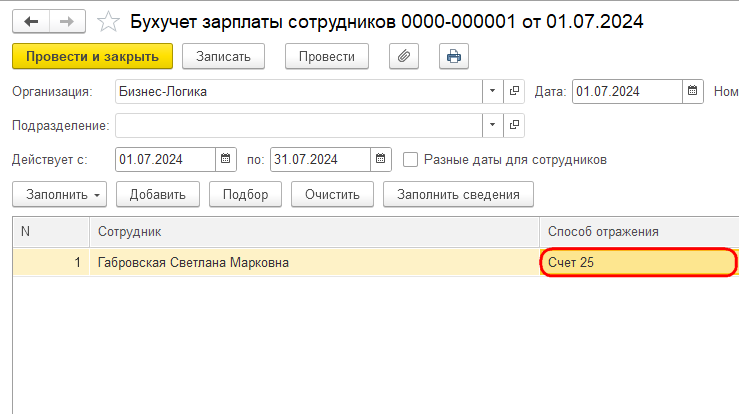Click the Провести и закрыть button
This screenshot has height=414, width=739.
[92, 57]
